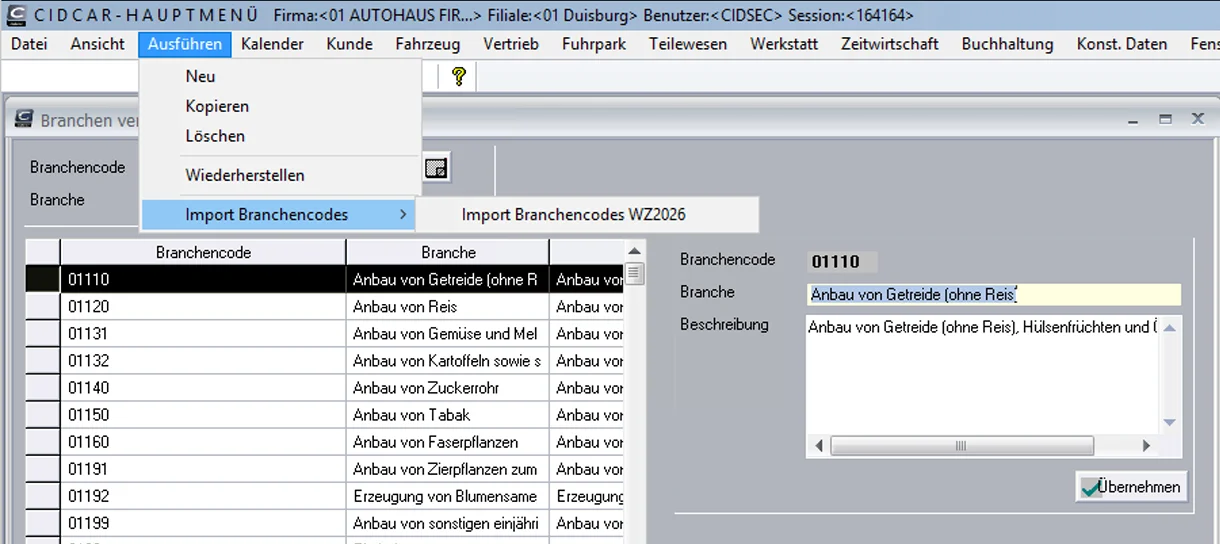
Task: Click horizontal scrollbar thumb in Beschreibung box
Action: click(x=960, y=446)
